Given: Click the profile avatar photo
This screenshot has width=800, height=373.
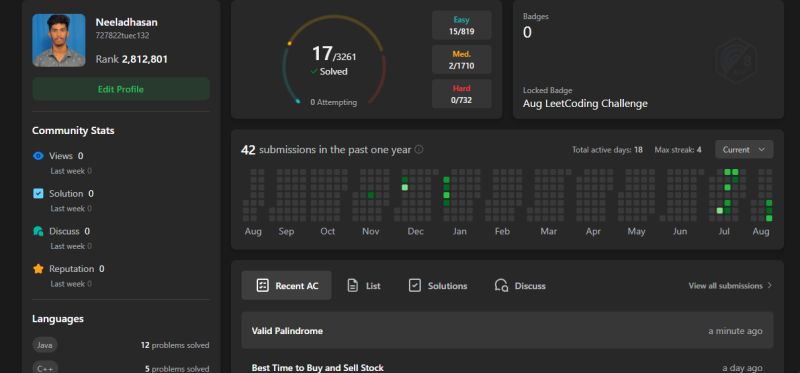Looking at the screenshot, I should [59, 40].
